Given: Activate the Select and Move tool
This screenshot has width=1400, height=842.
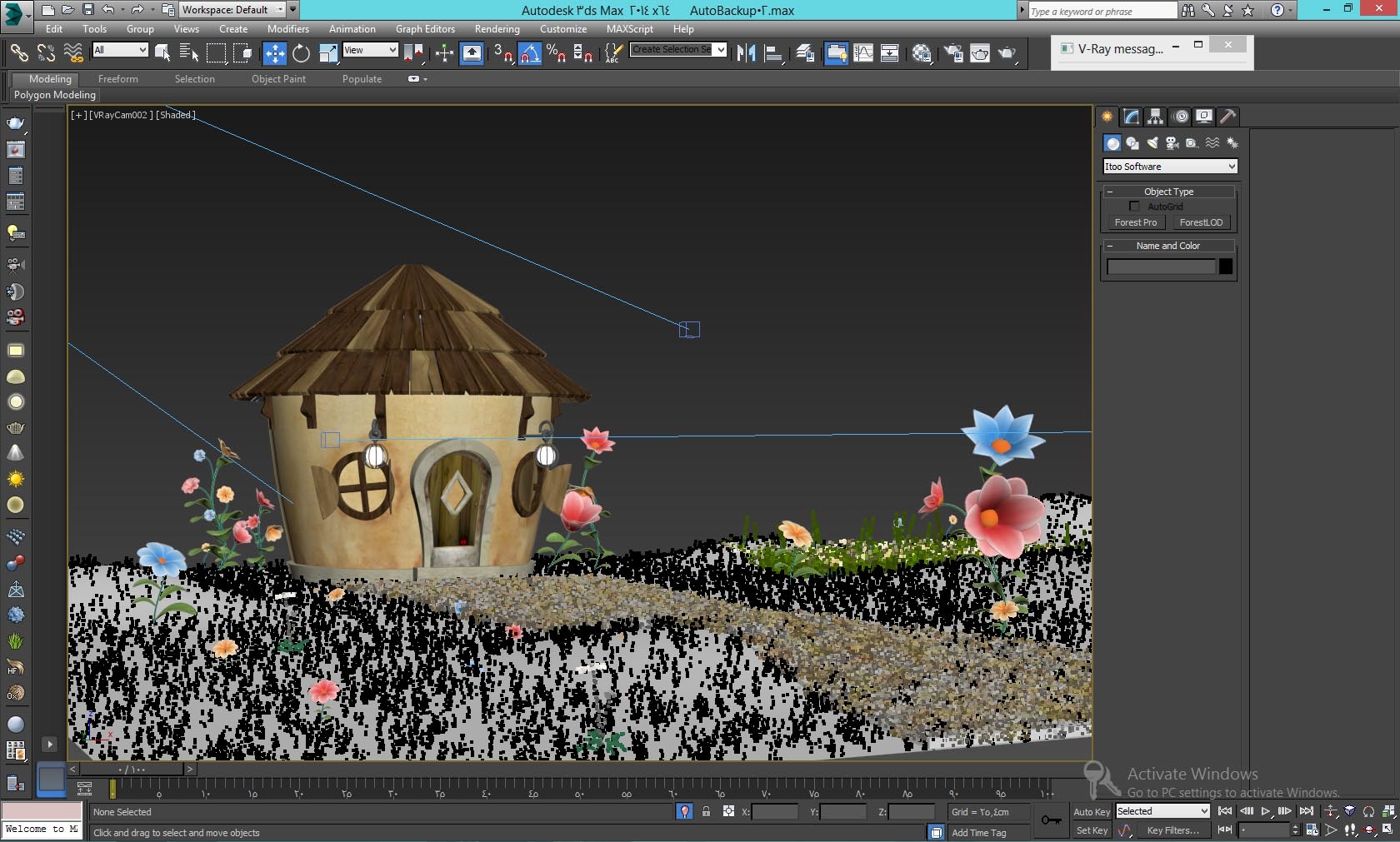Looking at the screenshot, I should coord(274,53).
